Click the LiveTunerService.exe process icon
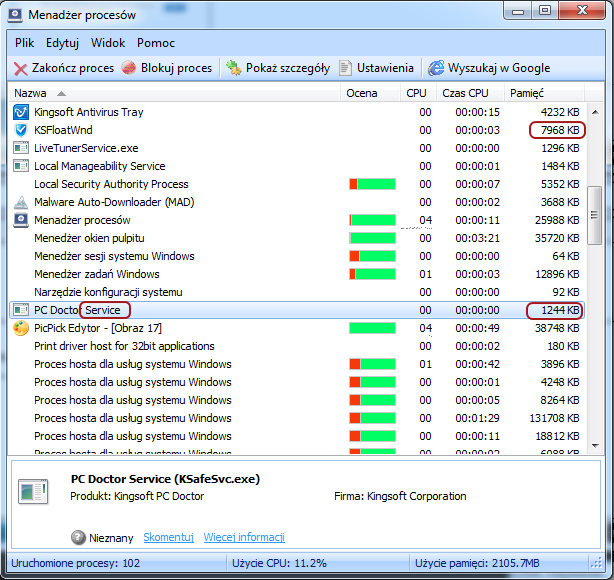The height and width of the screenshot is (580, 614). point(21,148)
